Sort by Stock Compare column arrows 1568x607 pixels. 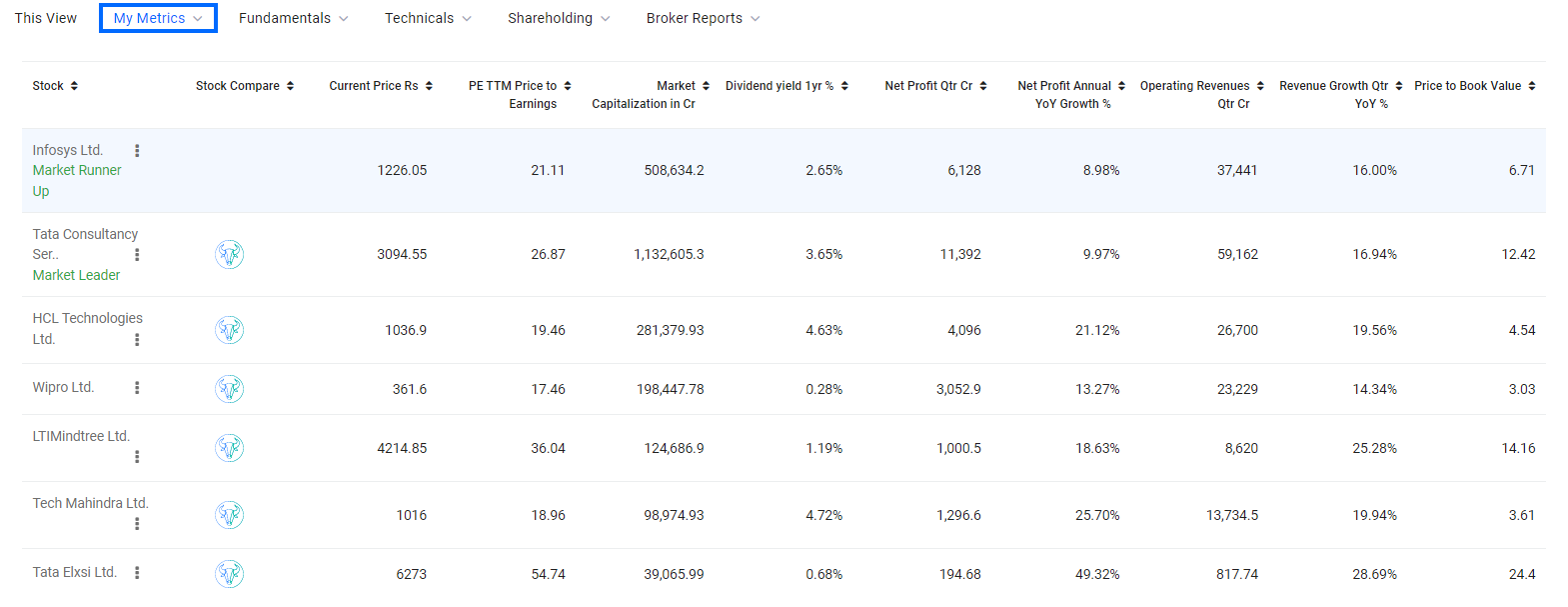290,86
